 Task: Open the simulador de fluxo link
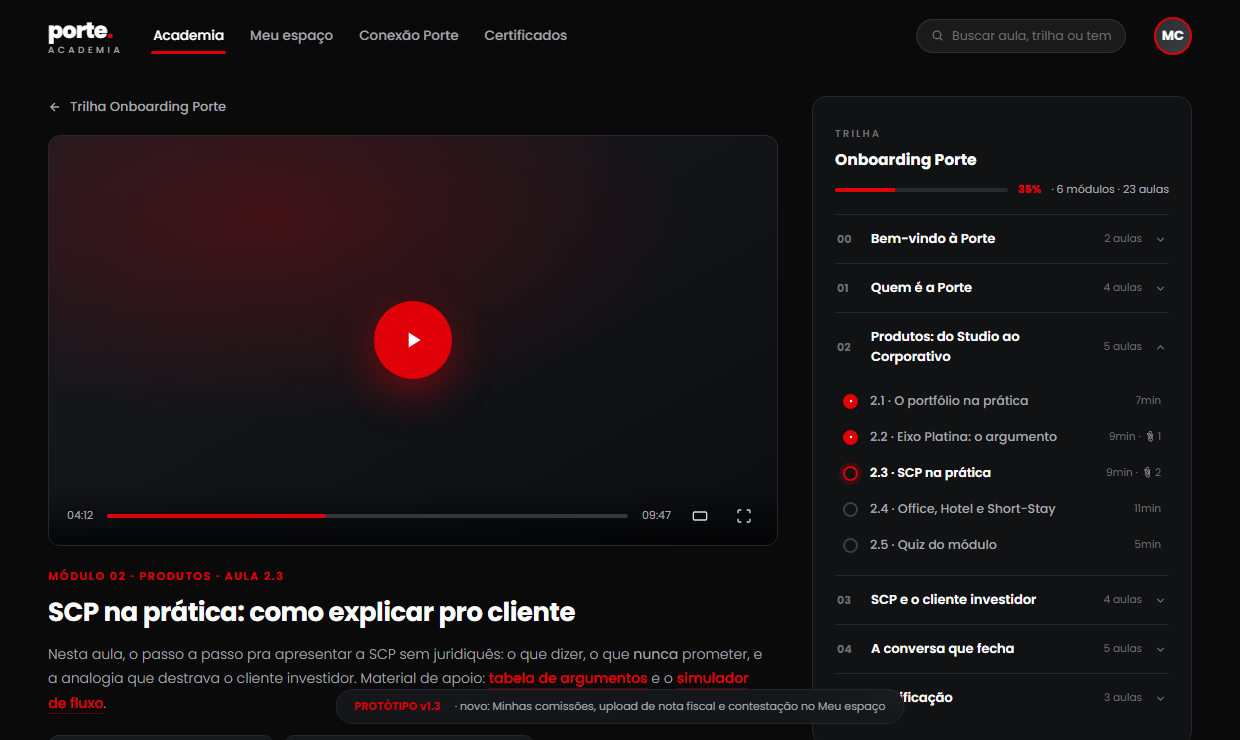tap(712, 679)
